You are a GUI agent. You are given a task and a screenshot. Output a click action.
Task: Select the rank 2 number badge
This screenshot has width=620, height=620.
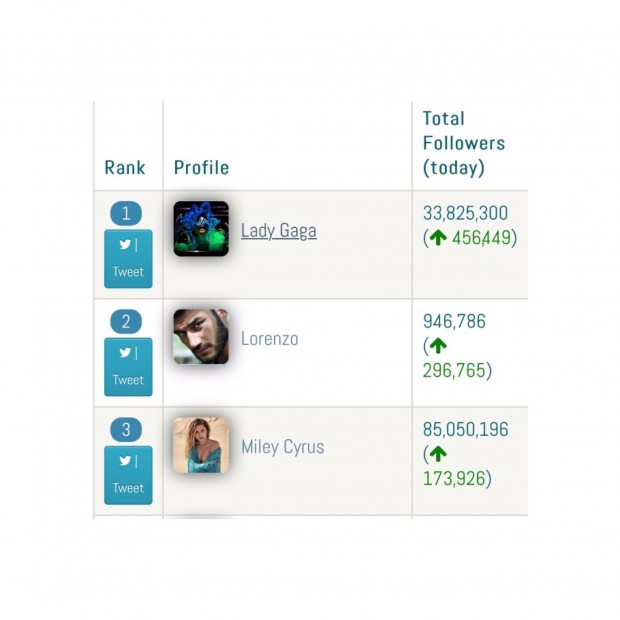point(126,322)
